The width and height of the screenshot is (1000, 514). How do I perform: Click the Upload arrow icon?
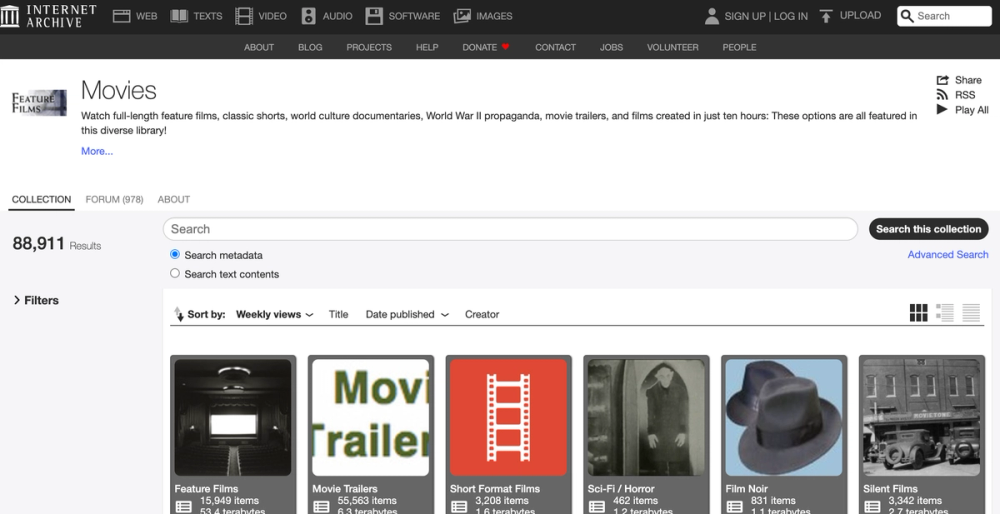[x=827, y=16]
